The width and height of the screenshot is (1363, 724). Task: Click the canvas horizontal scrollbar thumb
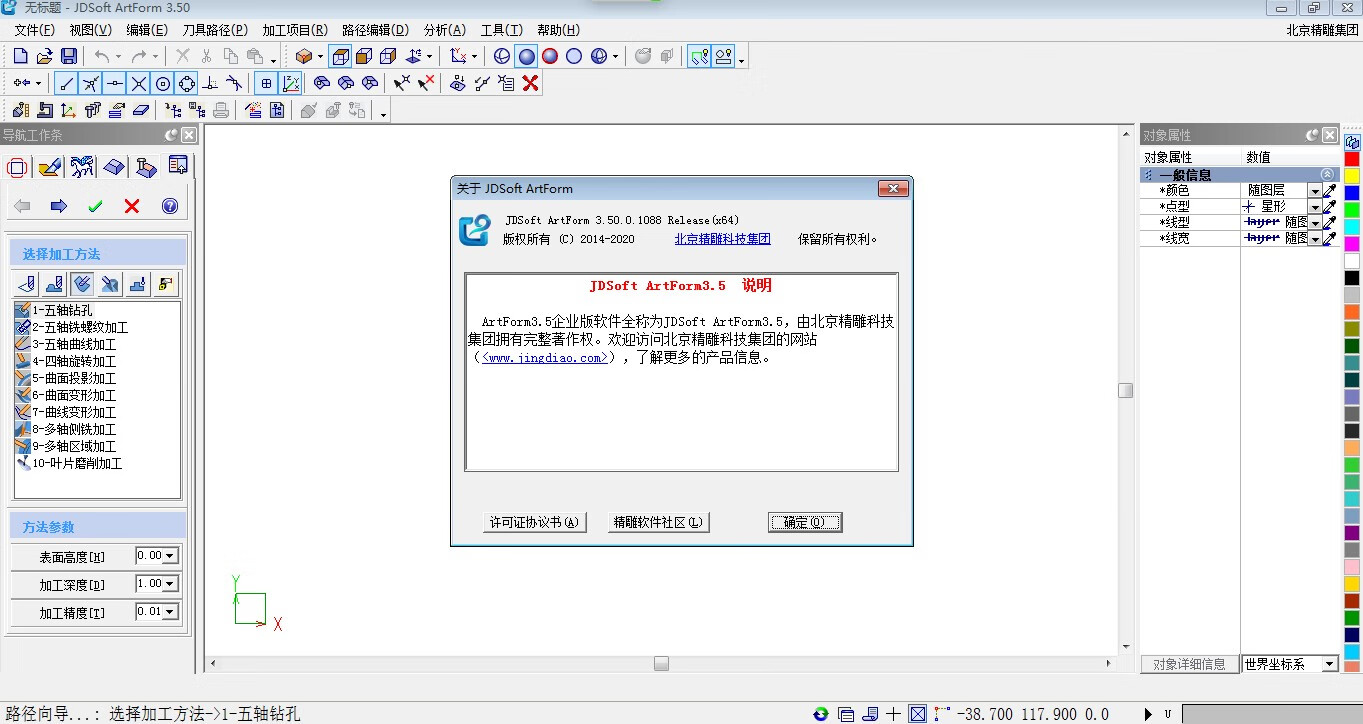coord(661,663)
